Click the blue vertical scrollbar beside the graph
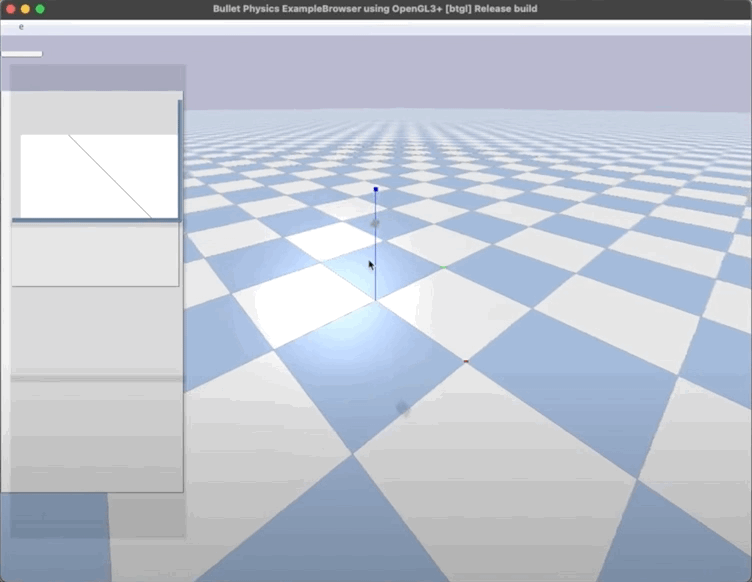 tap(180, 159)
